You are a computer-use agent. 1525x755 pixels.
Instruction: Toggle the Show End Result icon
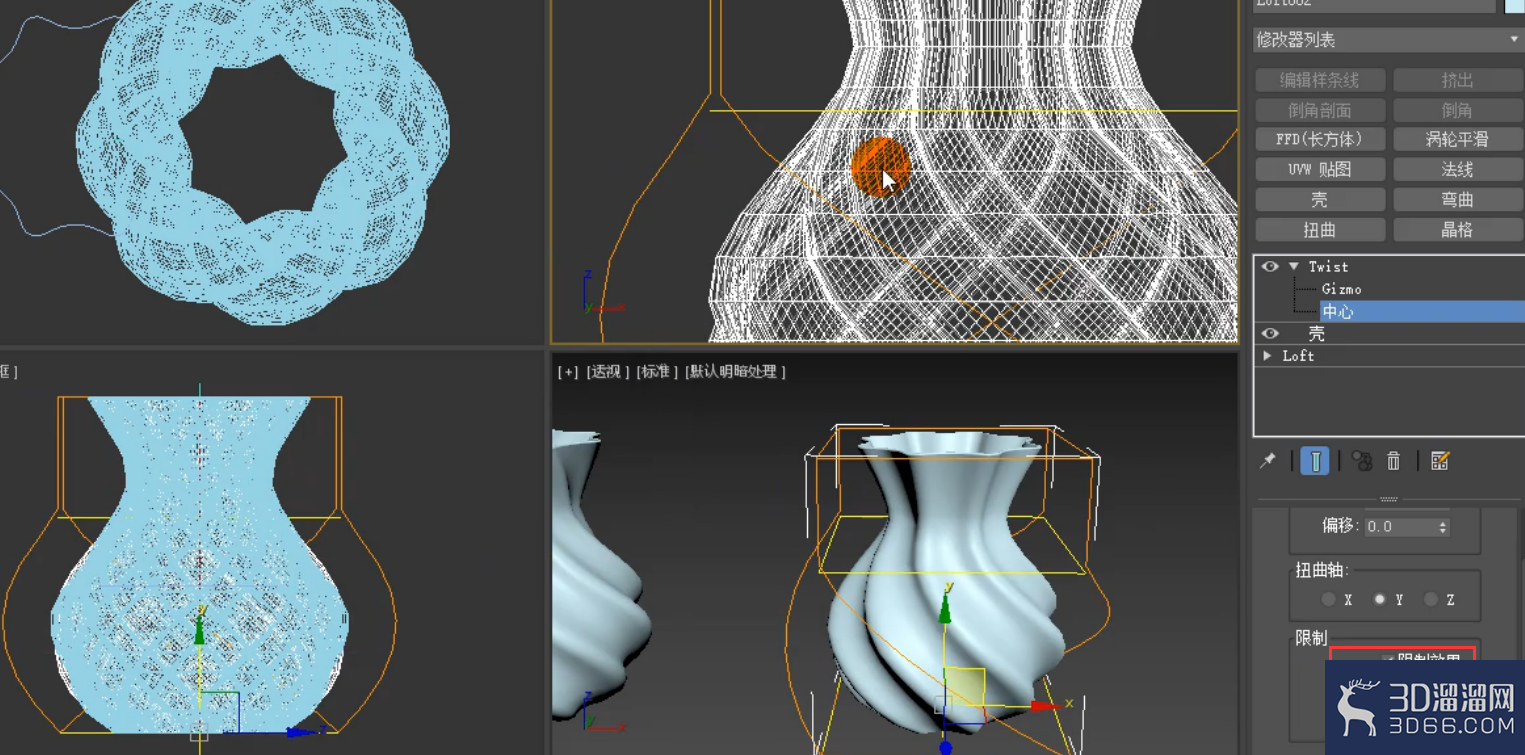pos(1315,461)
